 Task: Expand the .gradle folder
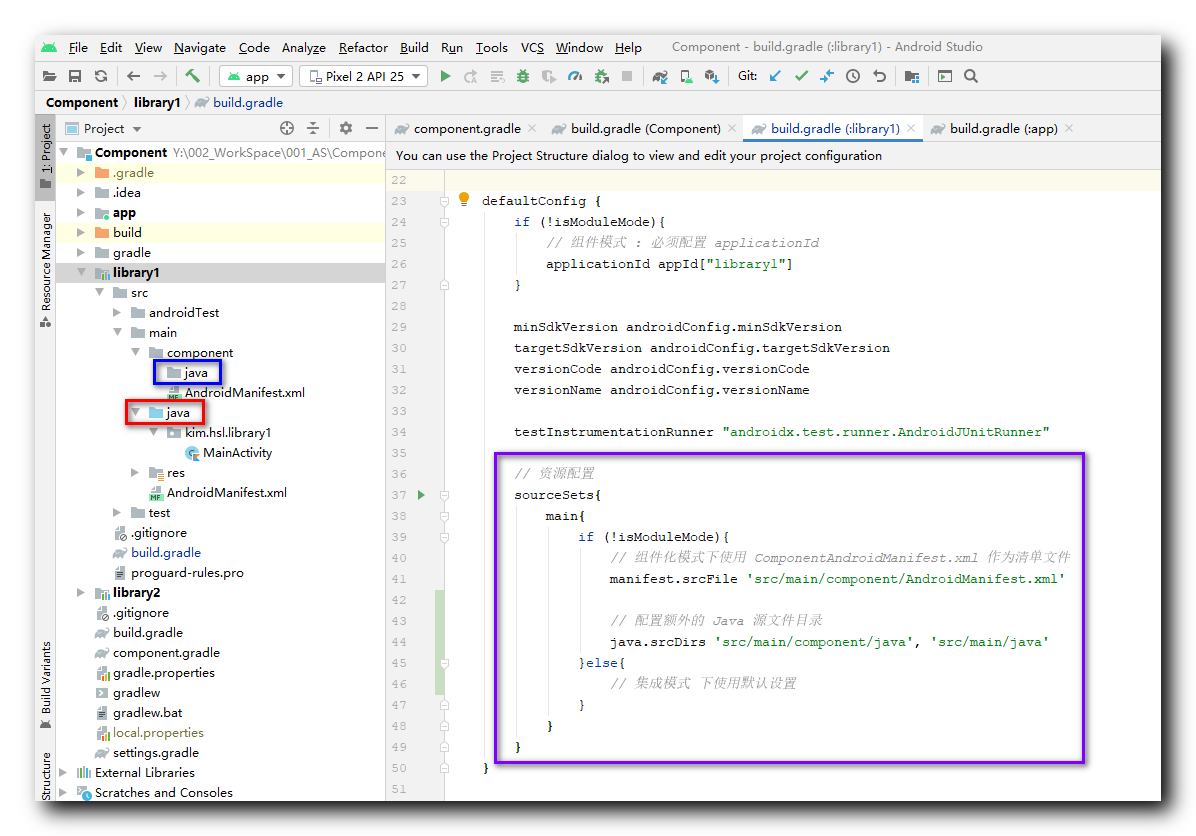pos(81,173)
